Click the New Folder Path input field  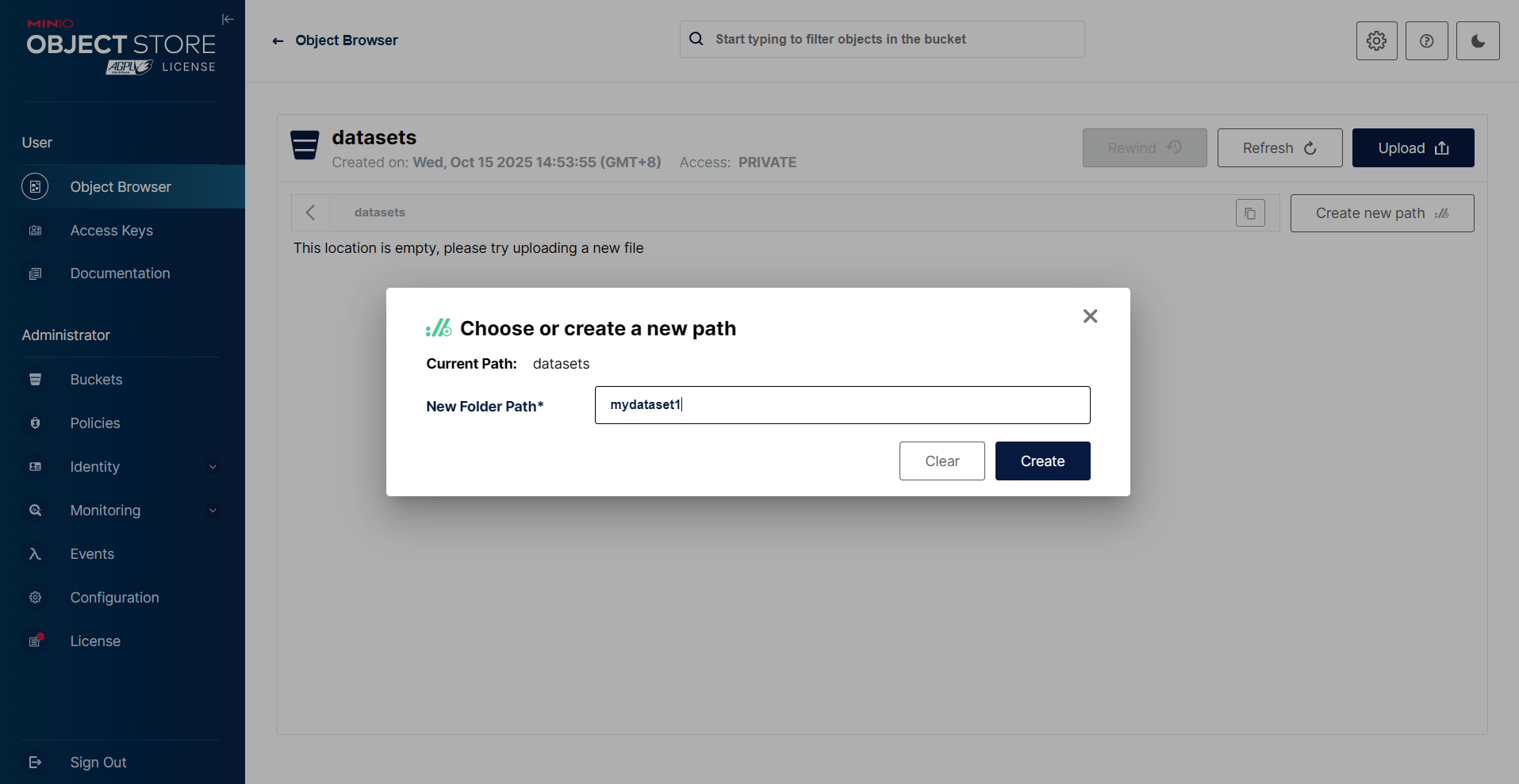coord(842,405)
